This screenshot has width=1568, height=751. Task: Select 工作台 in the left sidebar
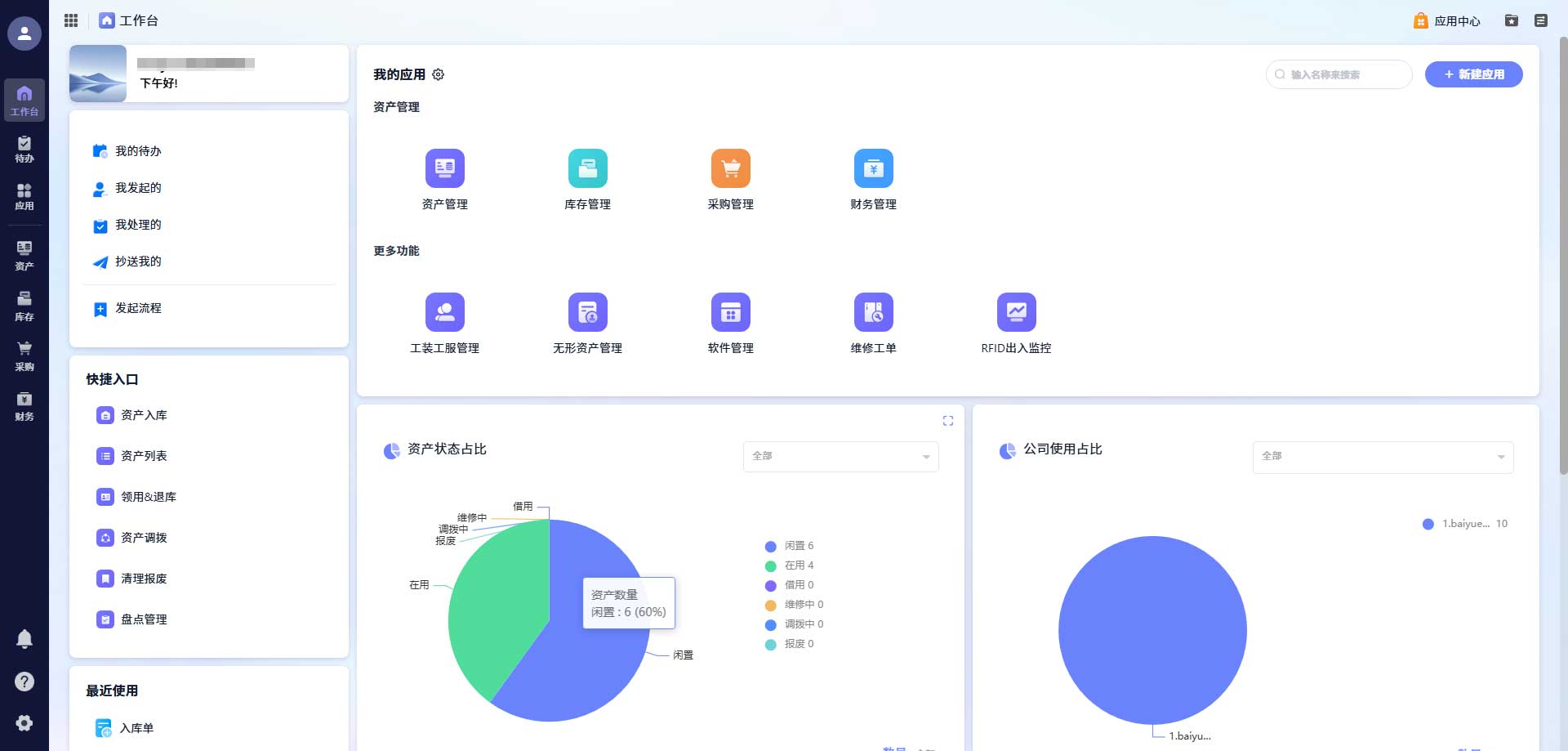click(x=24, y=101)
